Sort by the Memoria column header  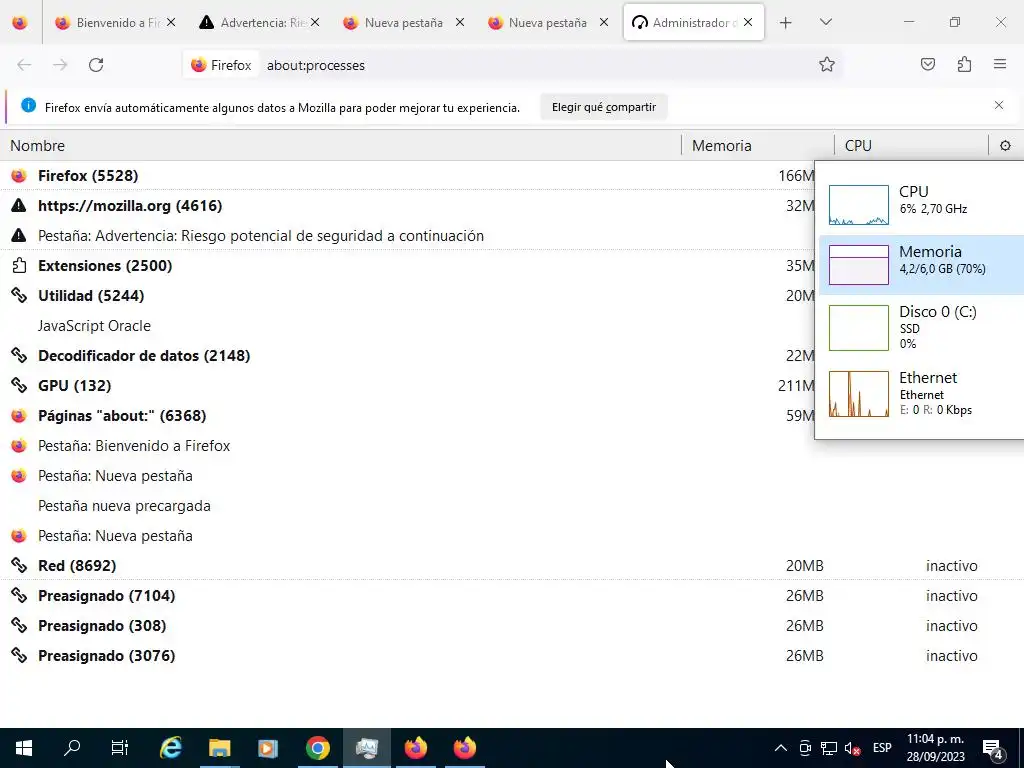[758, 146]
